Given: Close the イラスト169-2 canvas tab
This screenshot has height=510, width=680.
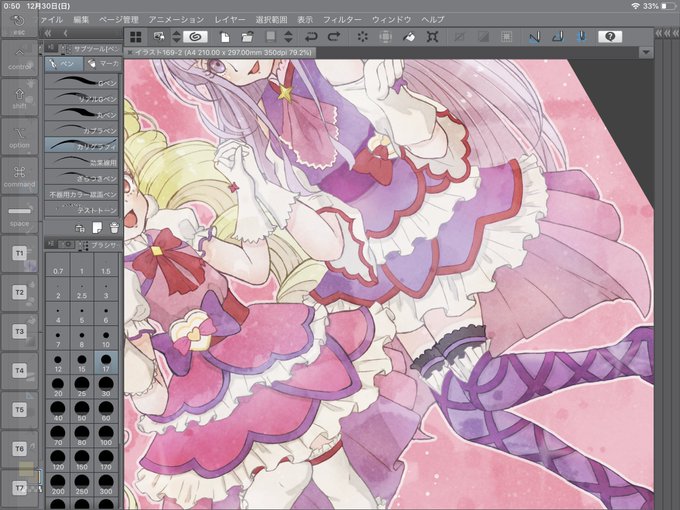Looking at the screenshot, I should (129, 52).
